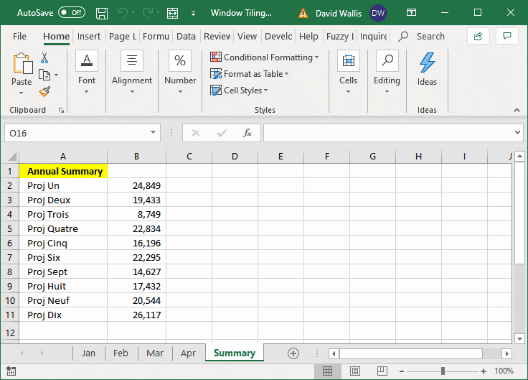Select column B header

point(137,157)
